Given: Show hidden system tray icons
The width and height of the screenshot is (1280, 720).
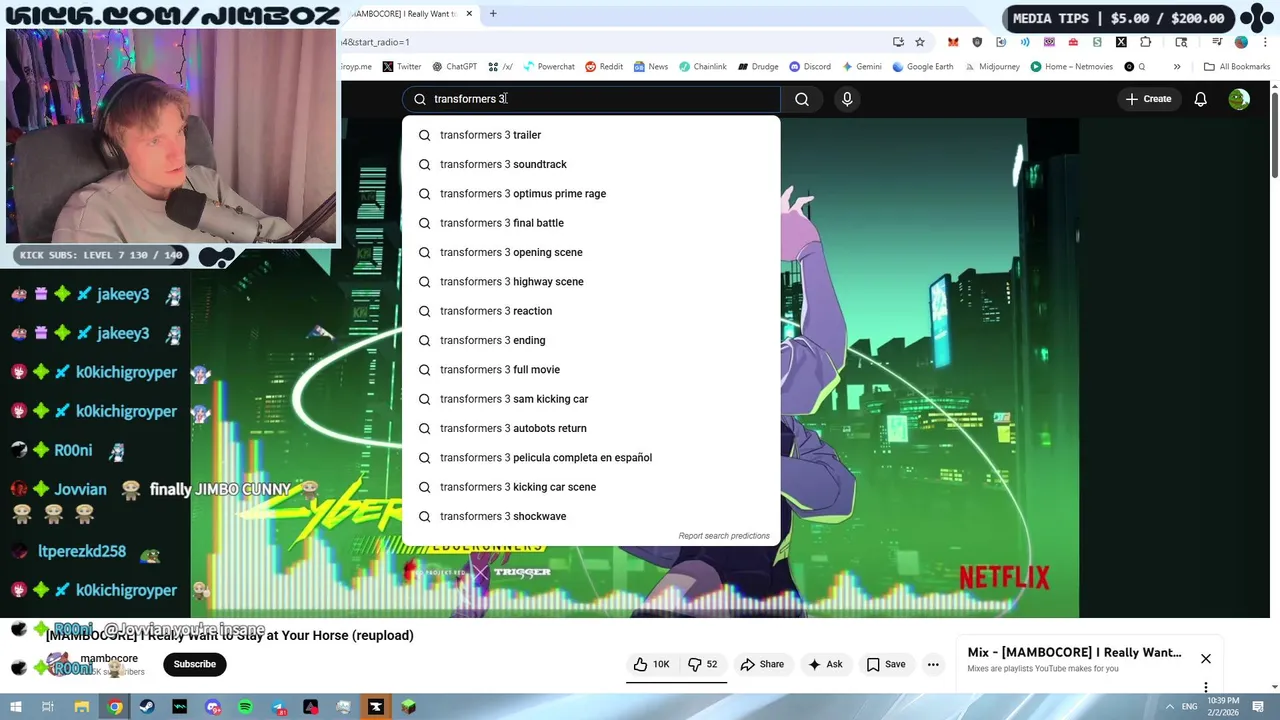Looking at the screenshot, I should coord(1169,707).
